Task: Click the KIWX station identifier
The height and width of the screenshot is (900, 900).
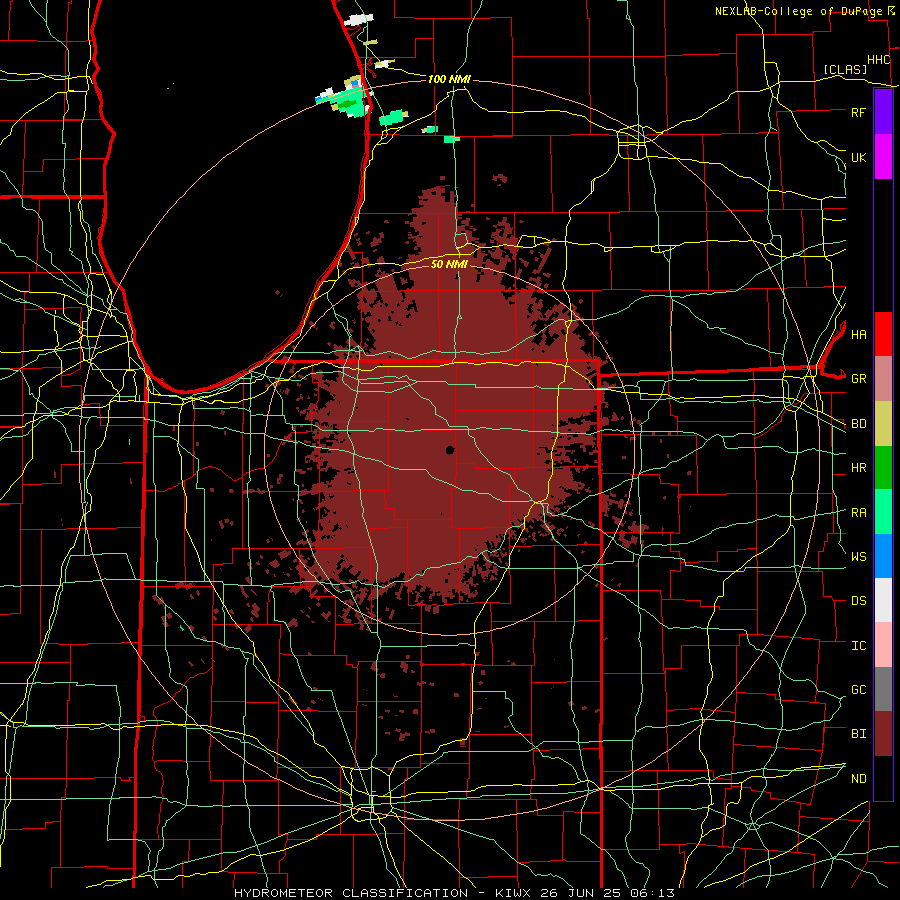Action: coord(513,893)
